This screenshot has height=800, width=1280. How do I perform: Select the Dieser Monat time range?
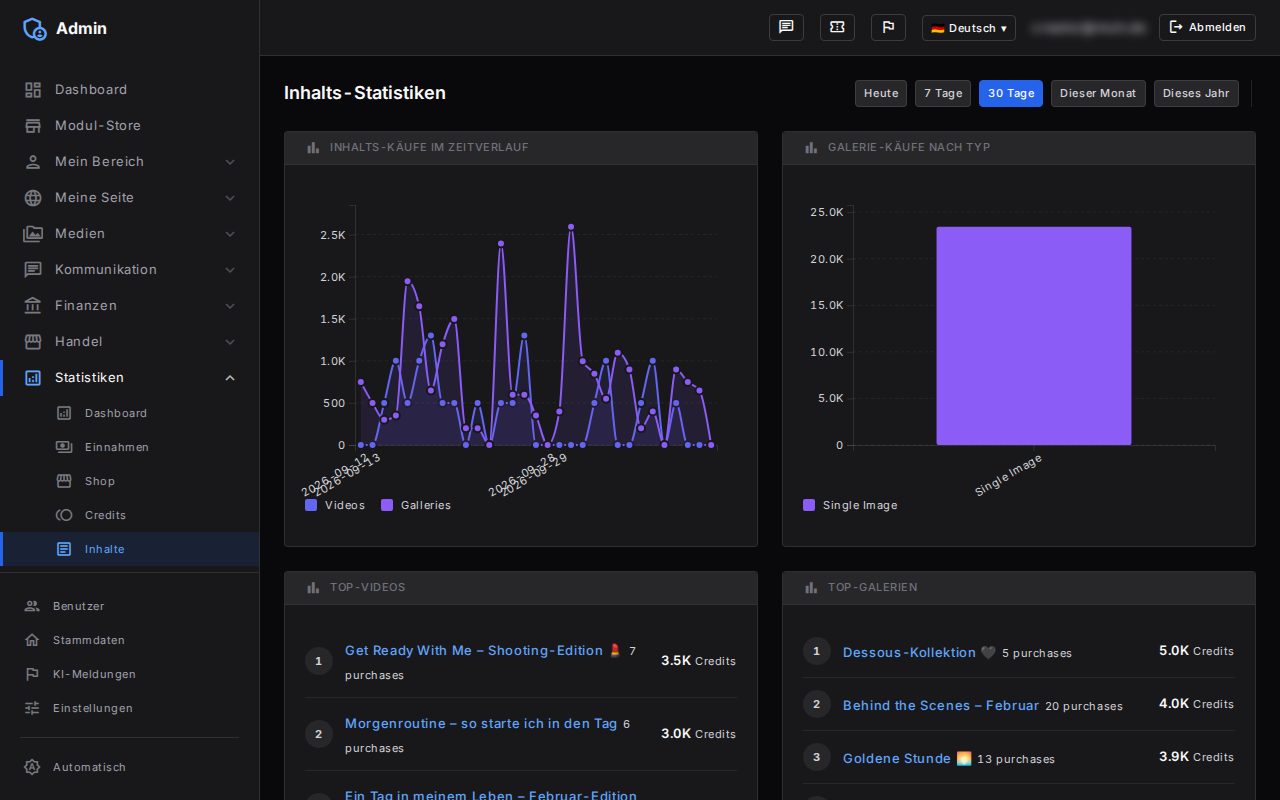(x=1098, y=93)
